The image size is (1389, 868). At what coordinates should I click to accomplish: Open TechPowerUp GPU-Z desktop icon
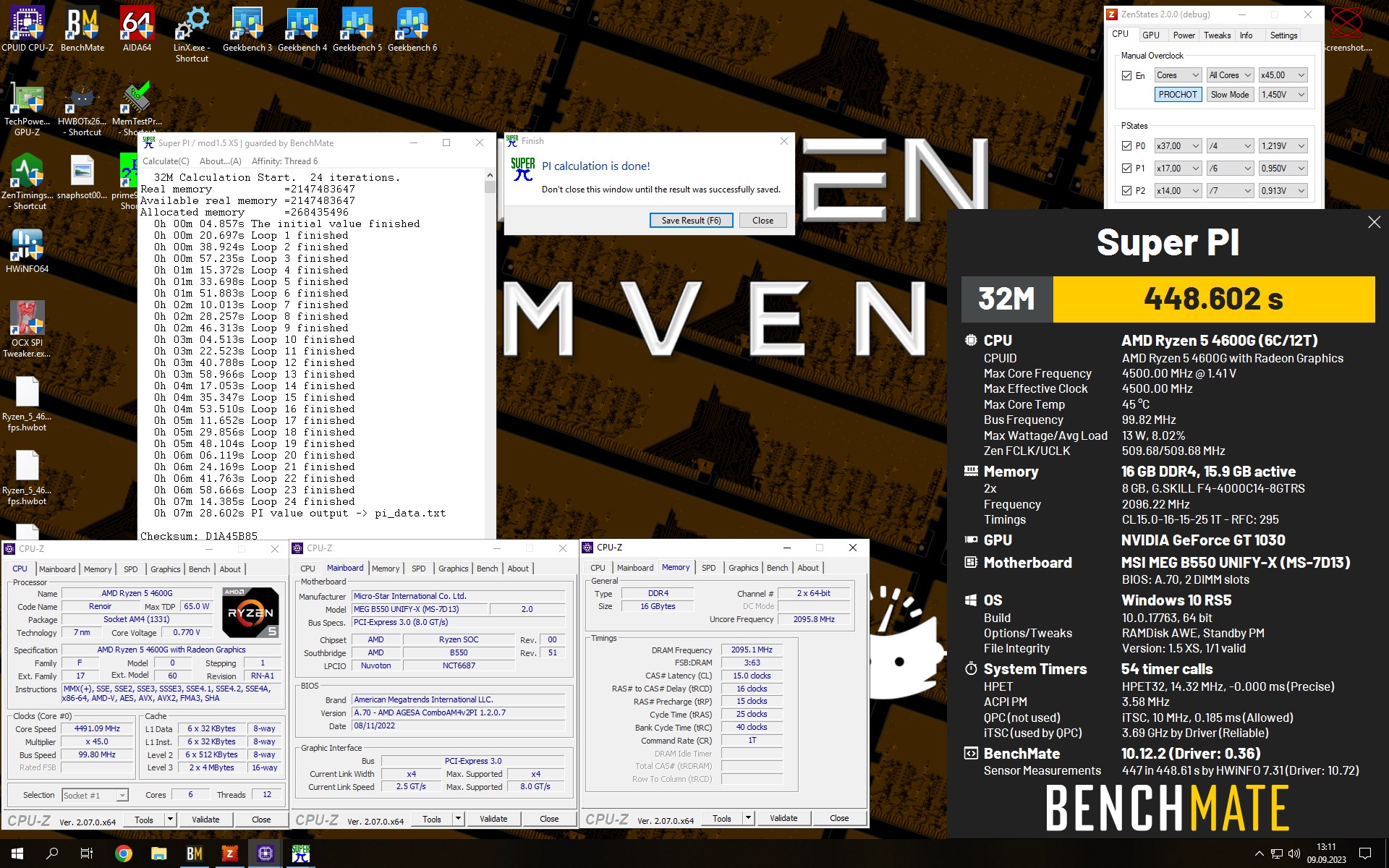click(27, 109)
